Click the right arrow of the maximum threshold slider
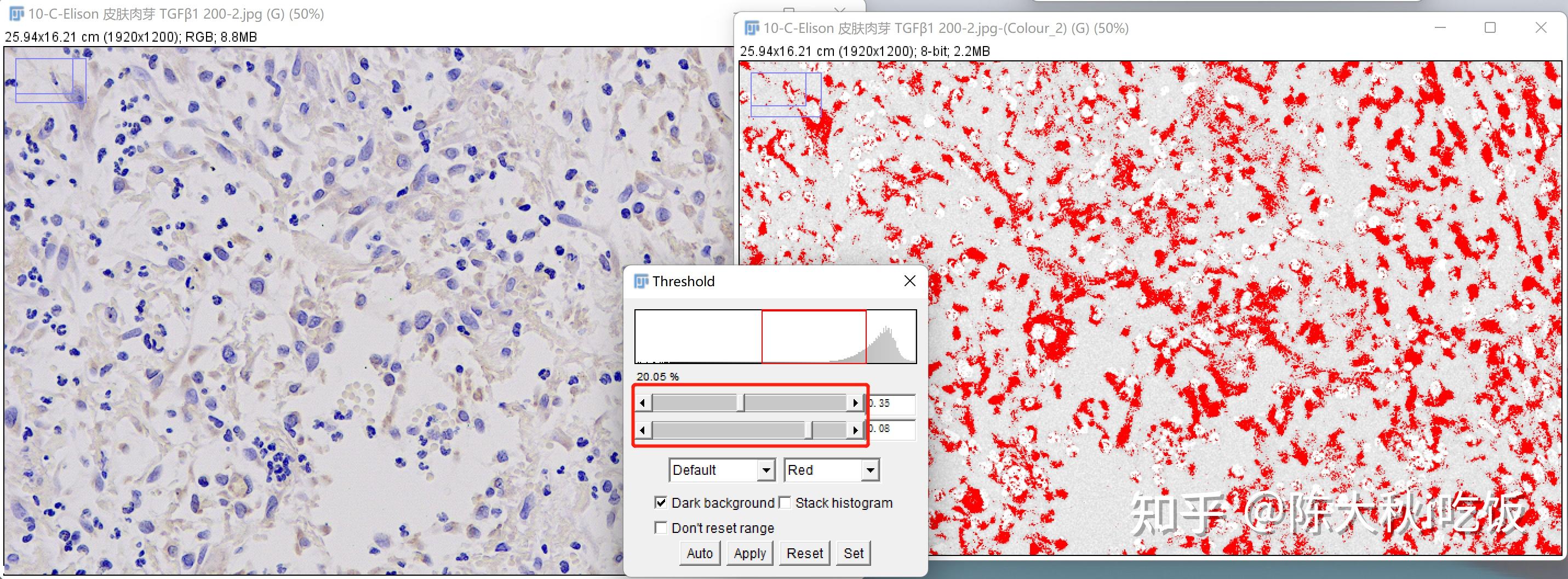 855,430
